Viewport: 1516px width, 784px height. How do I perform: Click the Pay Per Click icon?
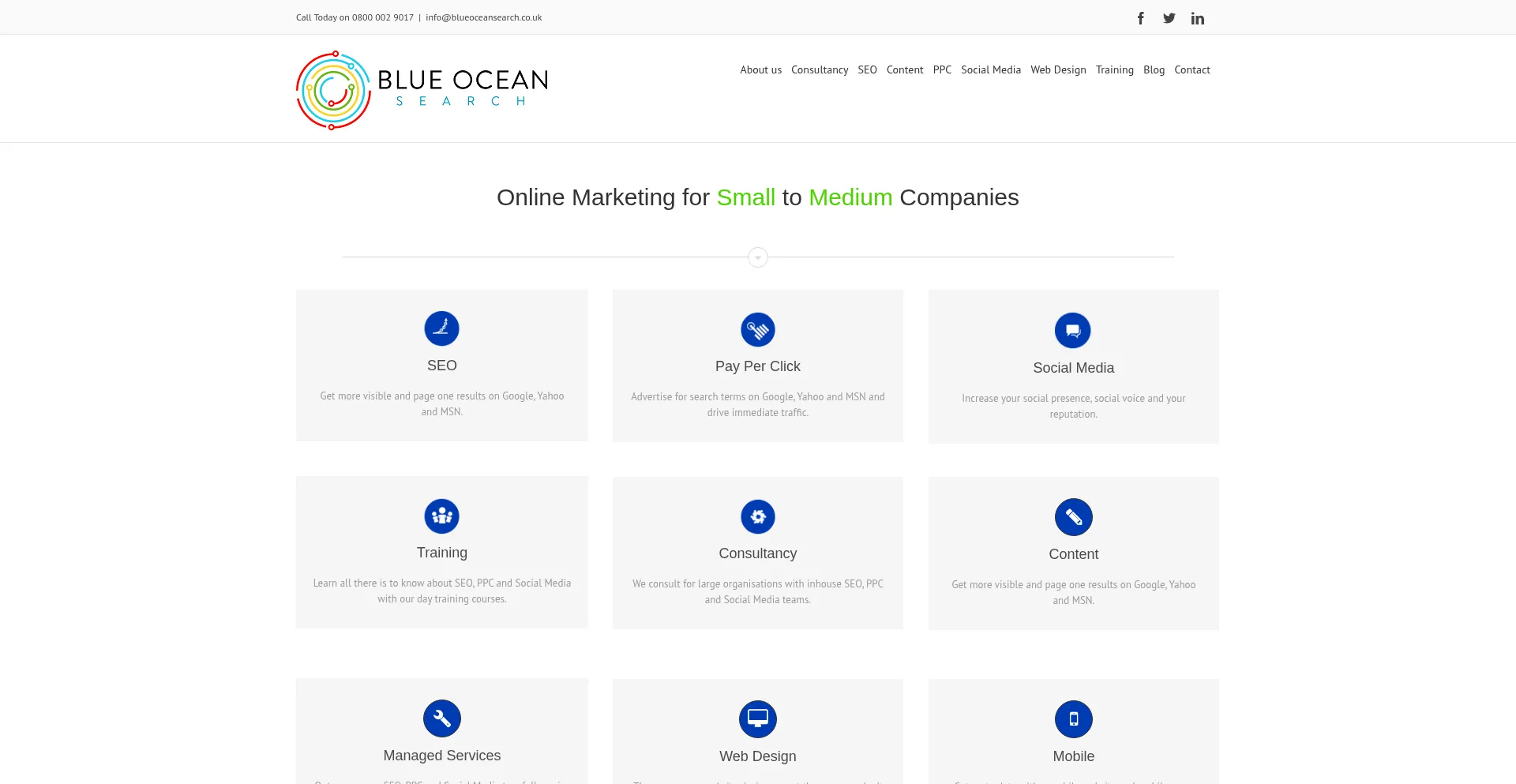tap(757, 330)
